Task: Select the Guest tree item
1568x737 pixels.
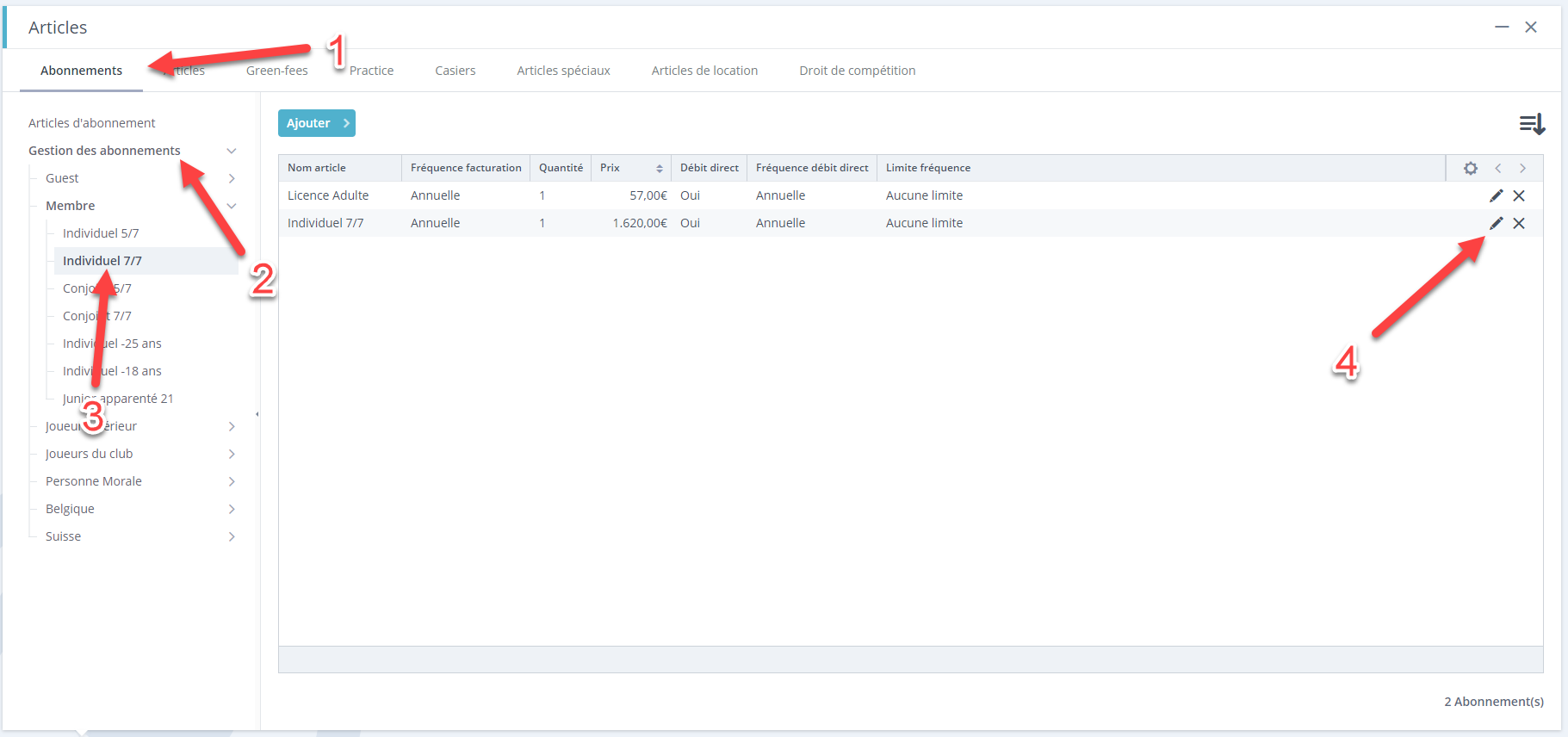Action: pyautogui.click(x=62, y=178)
